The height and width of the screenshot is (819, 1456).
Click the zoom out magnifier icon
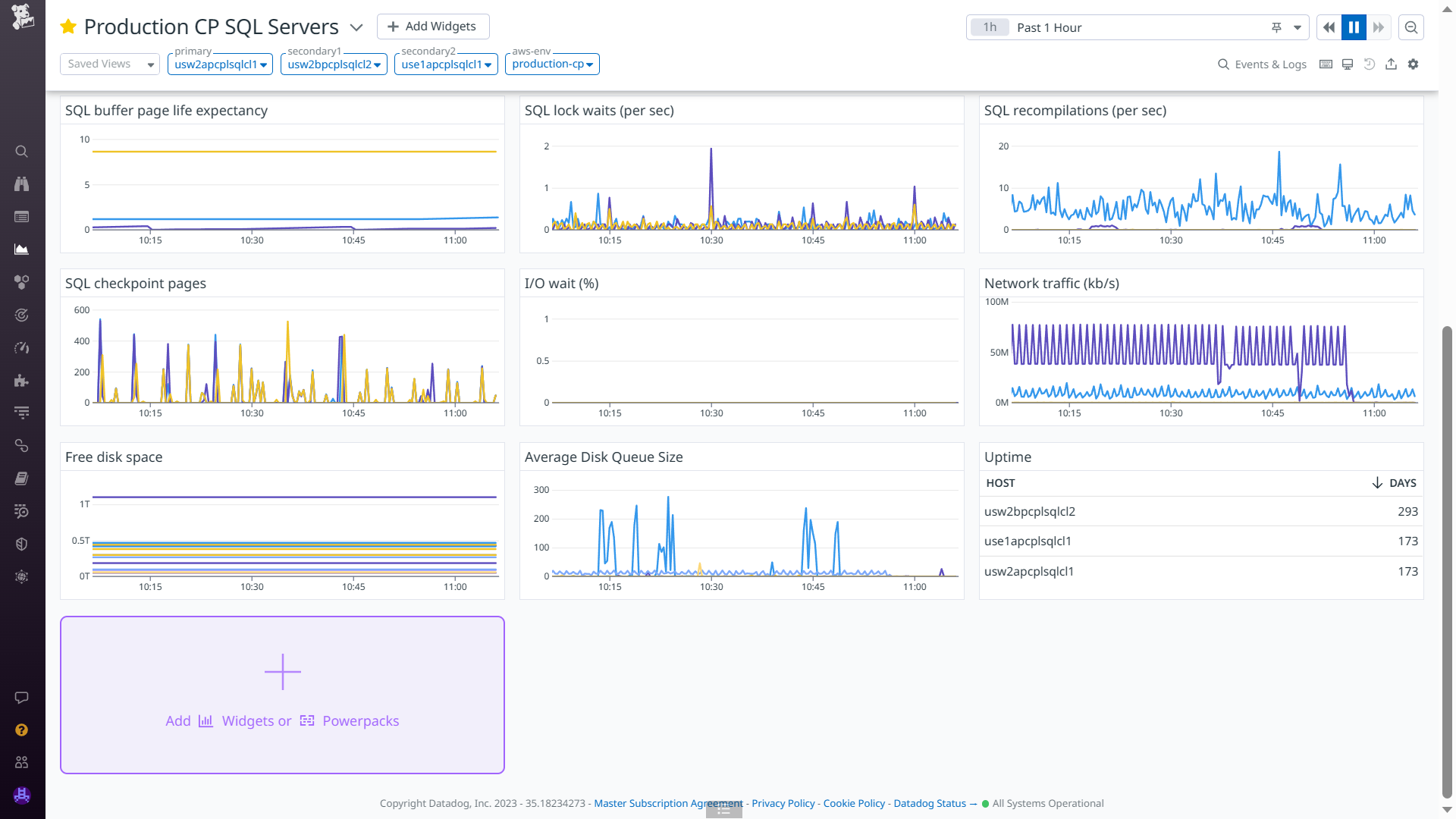pos(1411,27)
